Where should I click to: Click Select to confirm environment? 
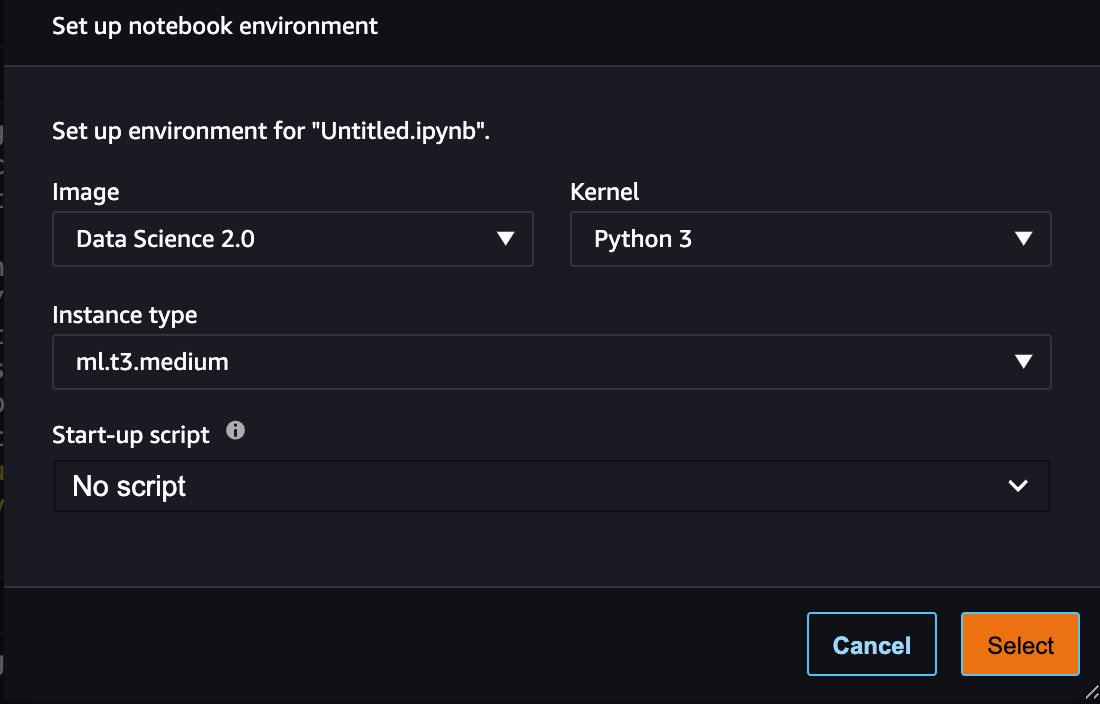coord(1019,643)
